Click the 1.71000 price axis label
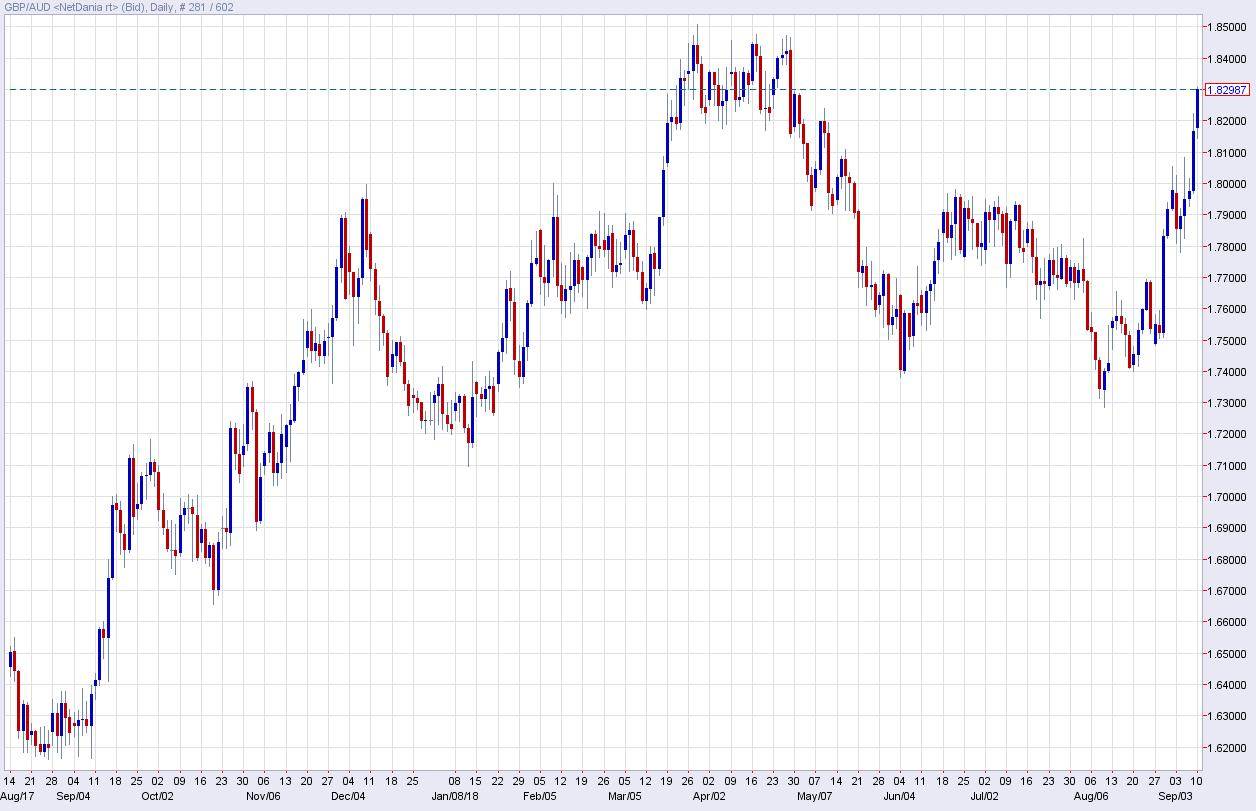This screenshot has width=1256, height=811. point(1227,466)
